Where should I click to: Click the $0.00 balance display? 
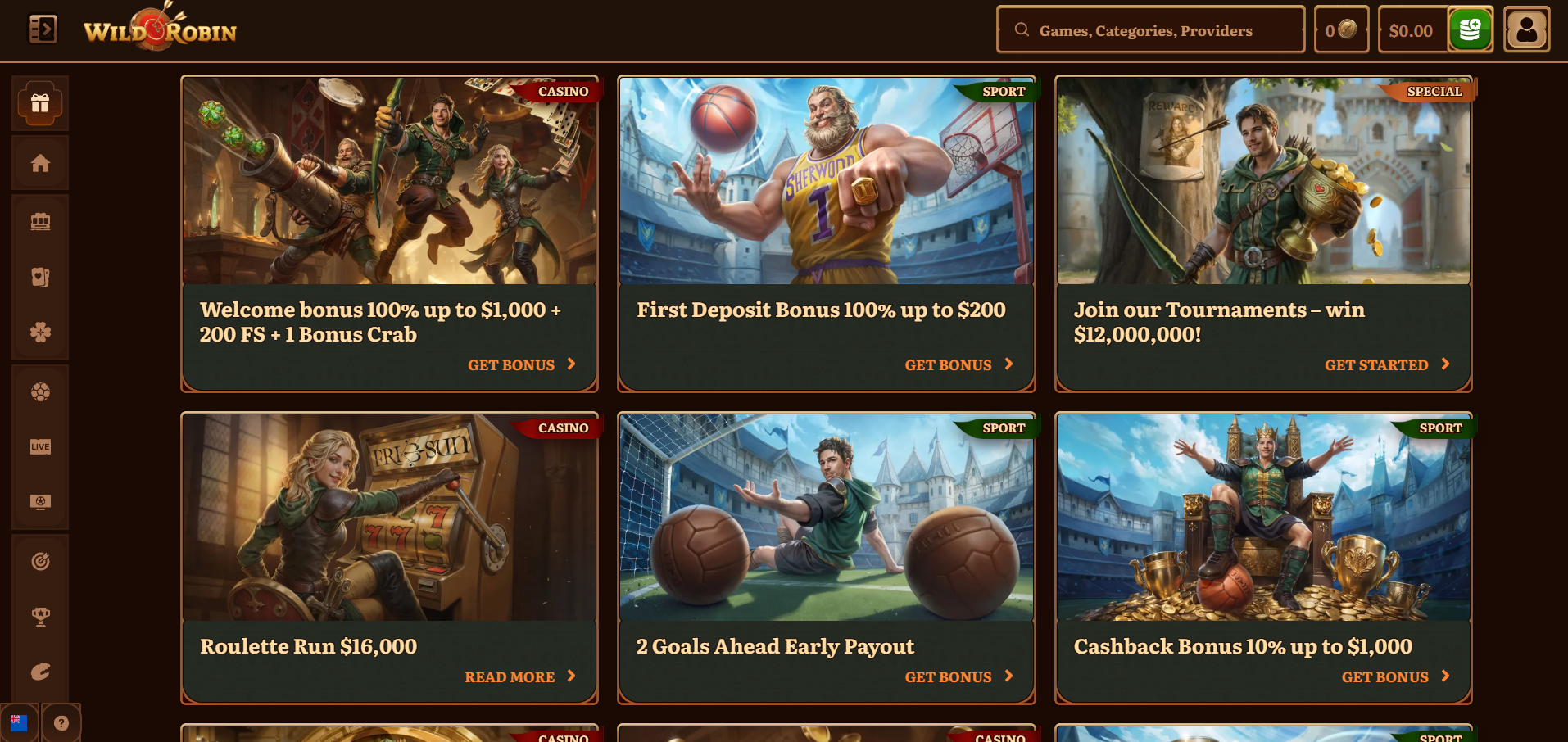[x=1412, y=30]
